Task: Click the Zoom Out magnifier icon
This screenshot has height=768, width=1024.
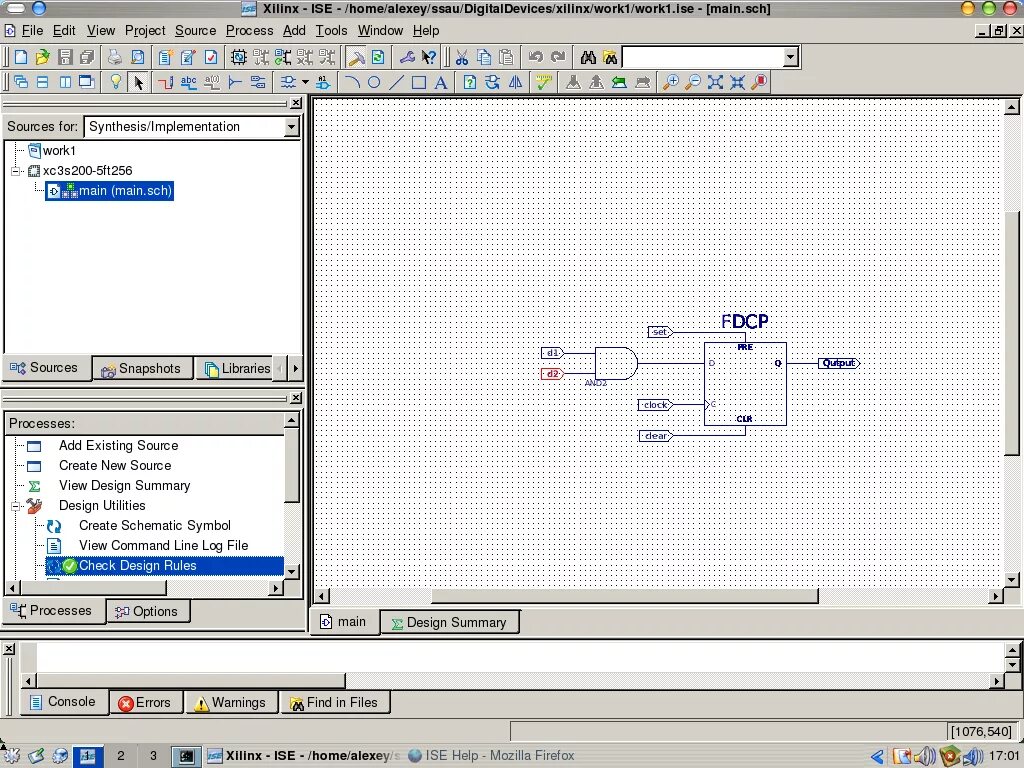Action: [693, 82]
